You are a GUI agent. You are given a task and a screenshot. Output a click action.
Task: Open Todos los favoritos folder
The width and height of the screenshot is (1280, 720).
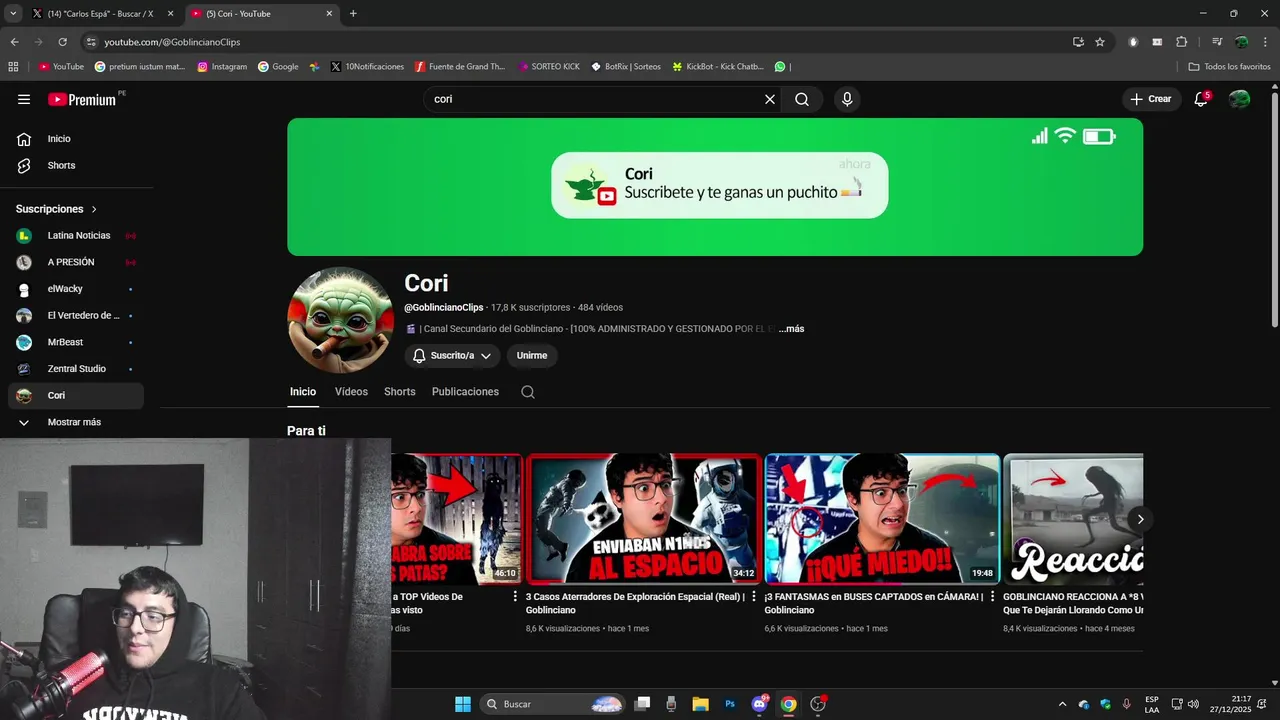pyautogui.click(x=1229, y=67)
